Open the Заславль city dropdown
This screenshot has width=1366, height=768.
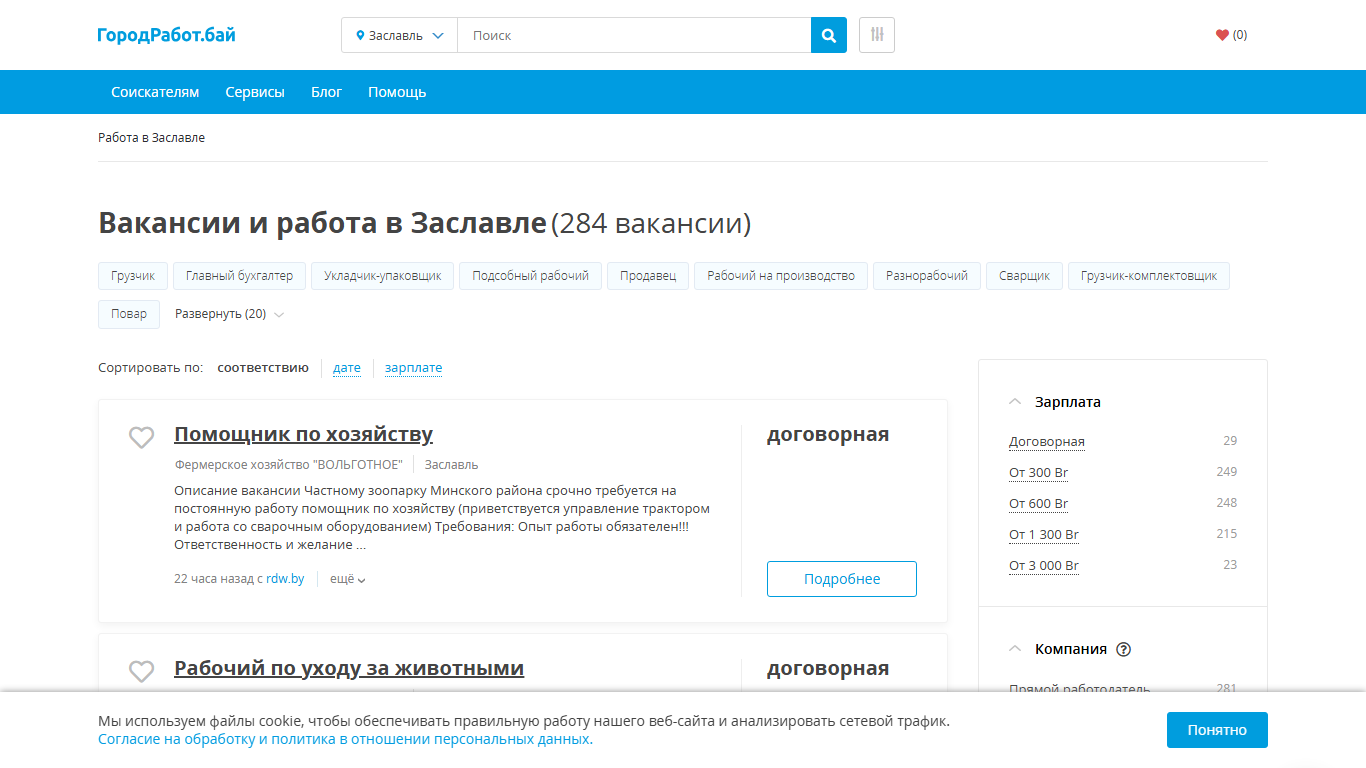point(400,35)
